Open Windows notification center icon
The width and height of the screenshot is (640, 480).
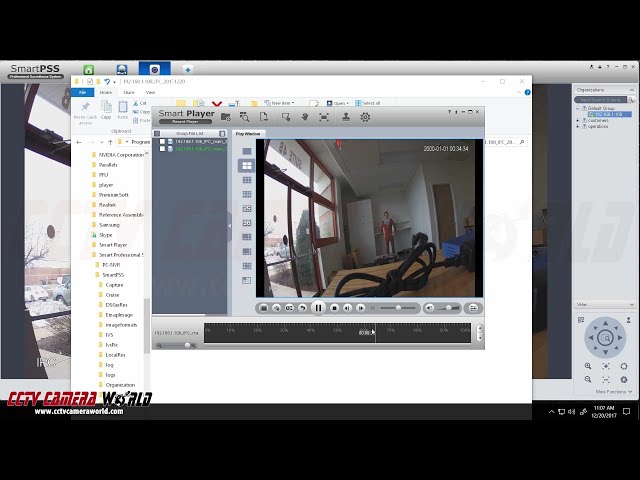pyautogui.click(x=627, y=411)
